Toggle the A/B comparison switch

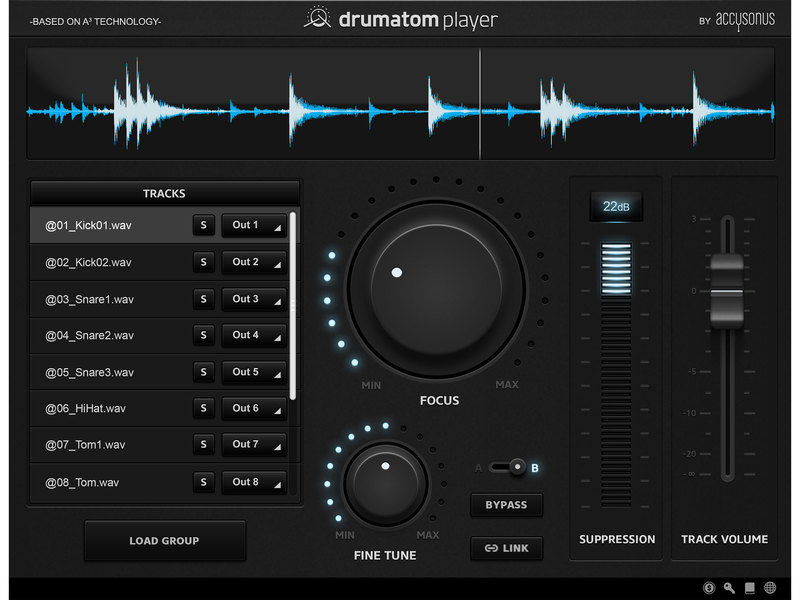tap(513, 467)
